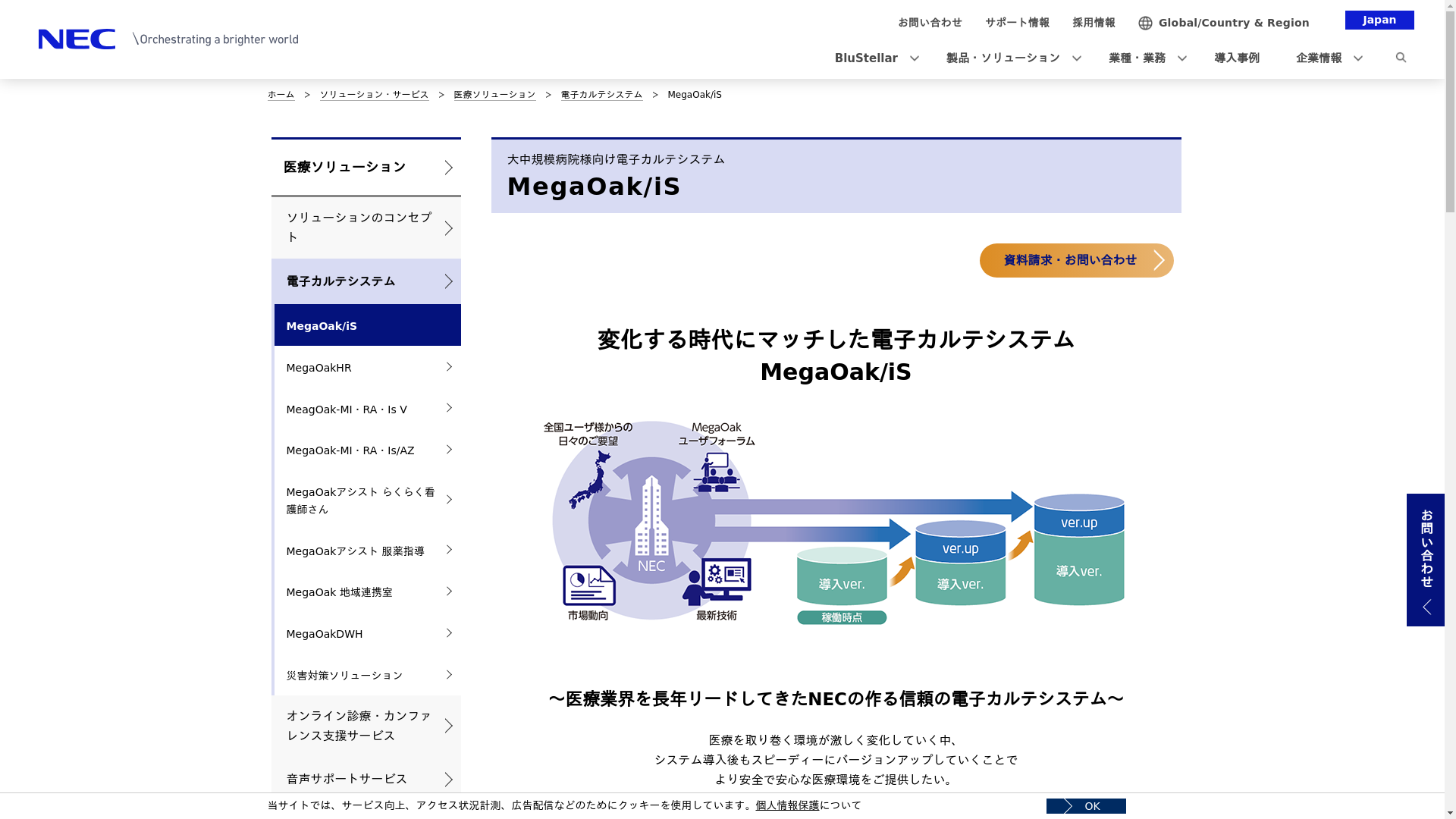Open the サポート情報 header link
Image resolution: width=1456 pixels, height=819 pixels.
pos(1017,23)
